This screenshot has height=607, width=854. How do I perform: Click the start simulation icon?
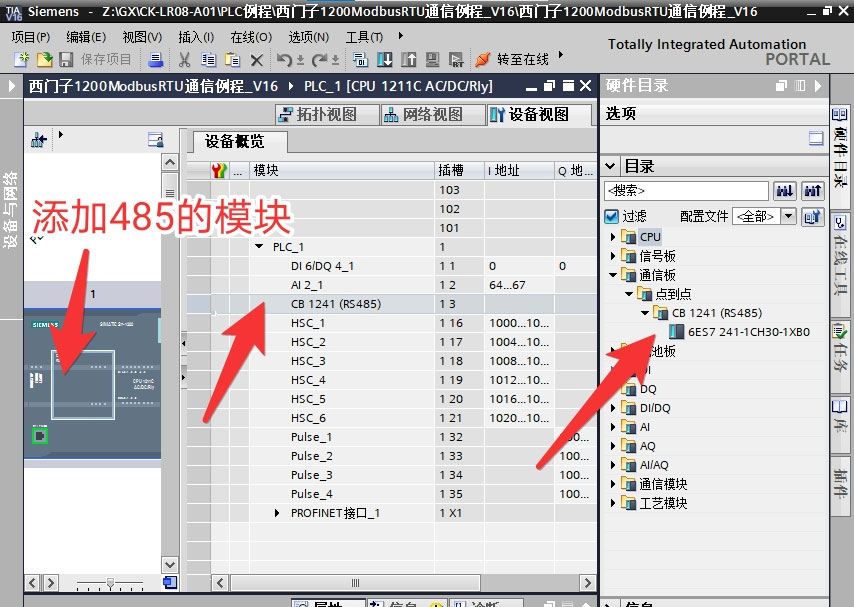coord(432,59)
